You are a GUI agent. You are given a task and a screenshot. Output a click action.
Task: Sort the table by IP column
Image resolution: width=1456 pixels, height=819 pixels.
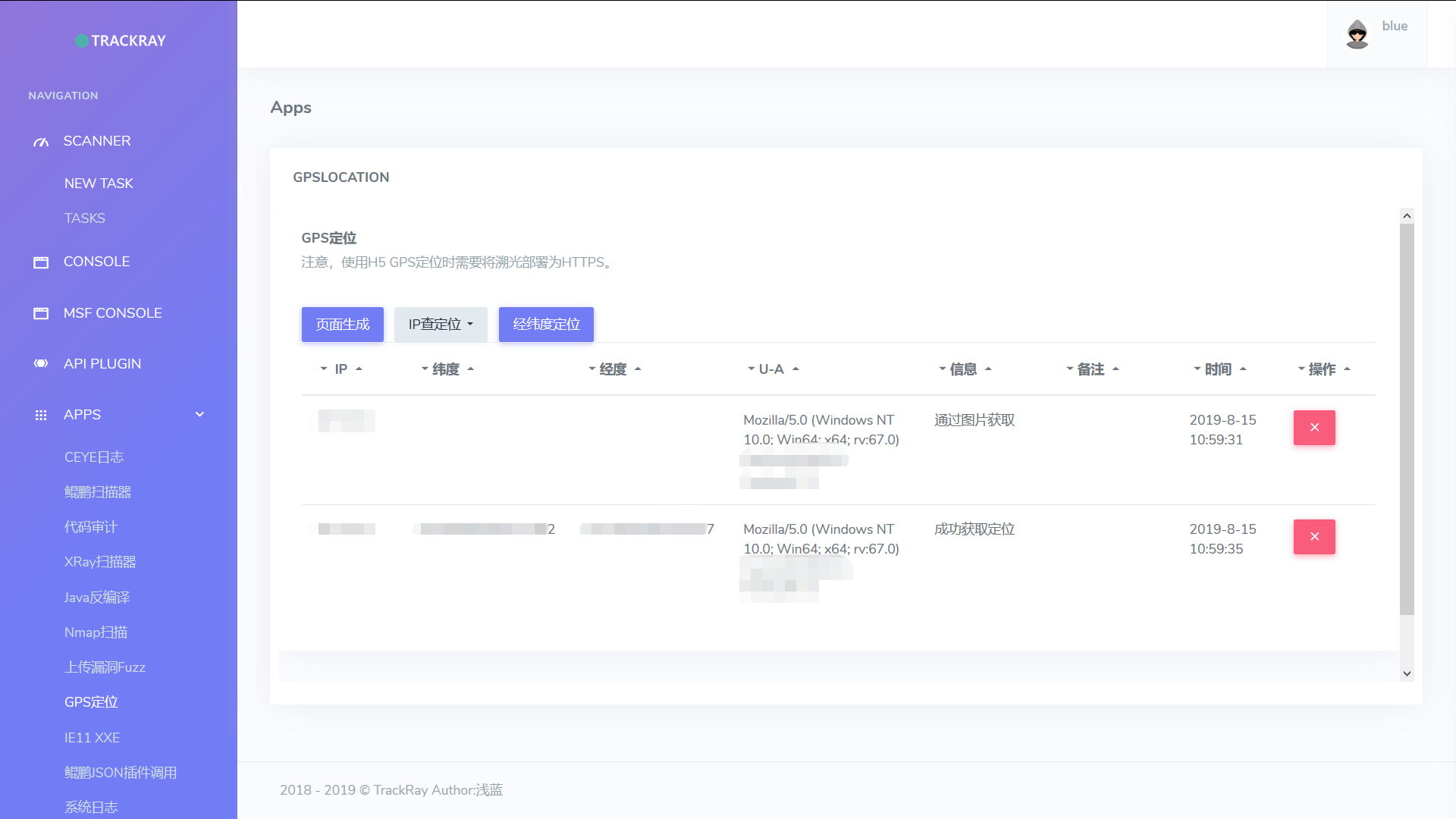[341, 369]
